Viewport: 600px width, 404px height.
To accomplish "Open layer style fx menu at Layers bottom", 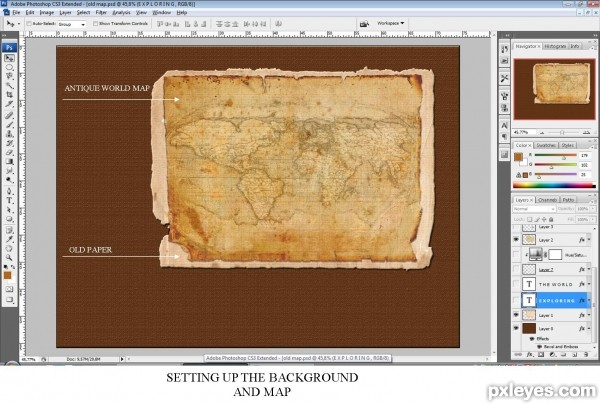I will [530, 355].
